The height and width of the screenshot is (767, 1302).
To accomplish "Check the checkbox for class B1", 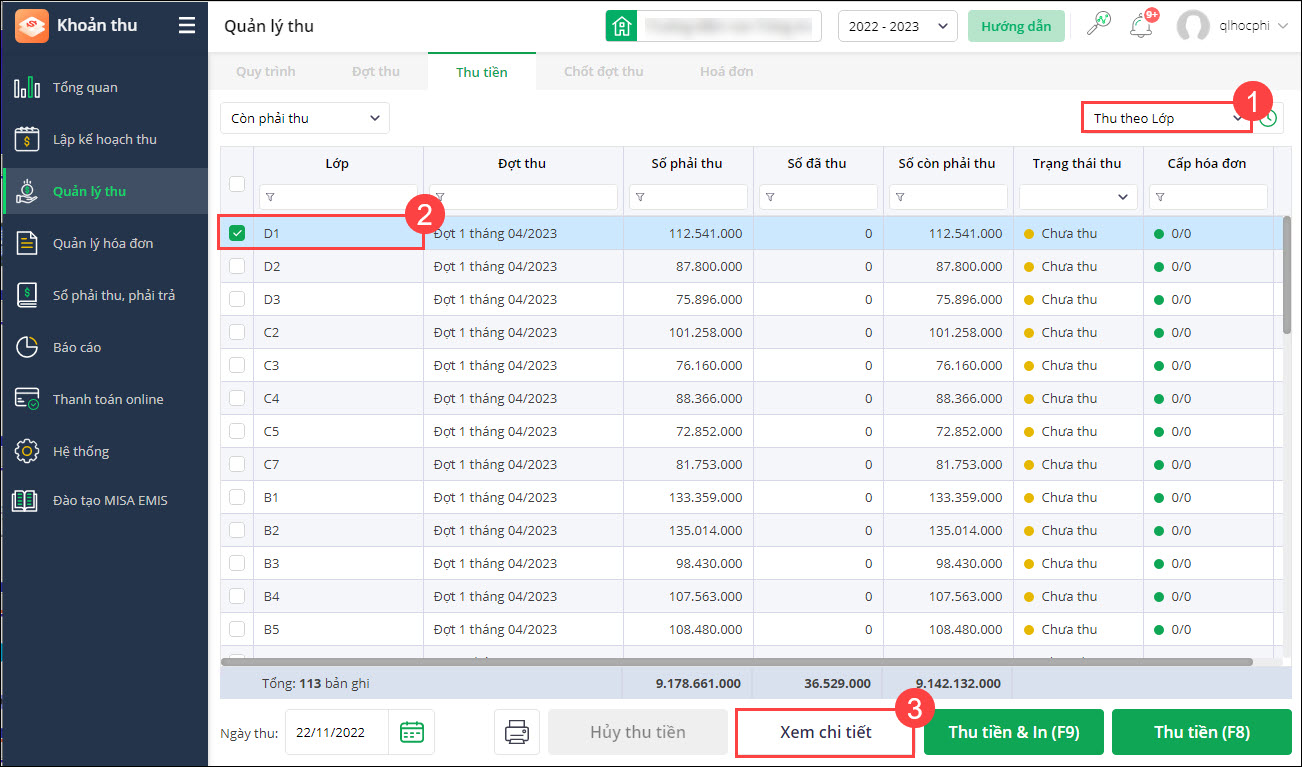I will pyautogui.click(x=237, y=497).
